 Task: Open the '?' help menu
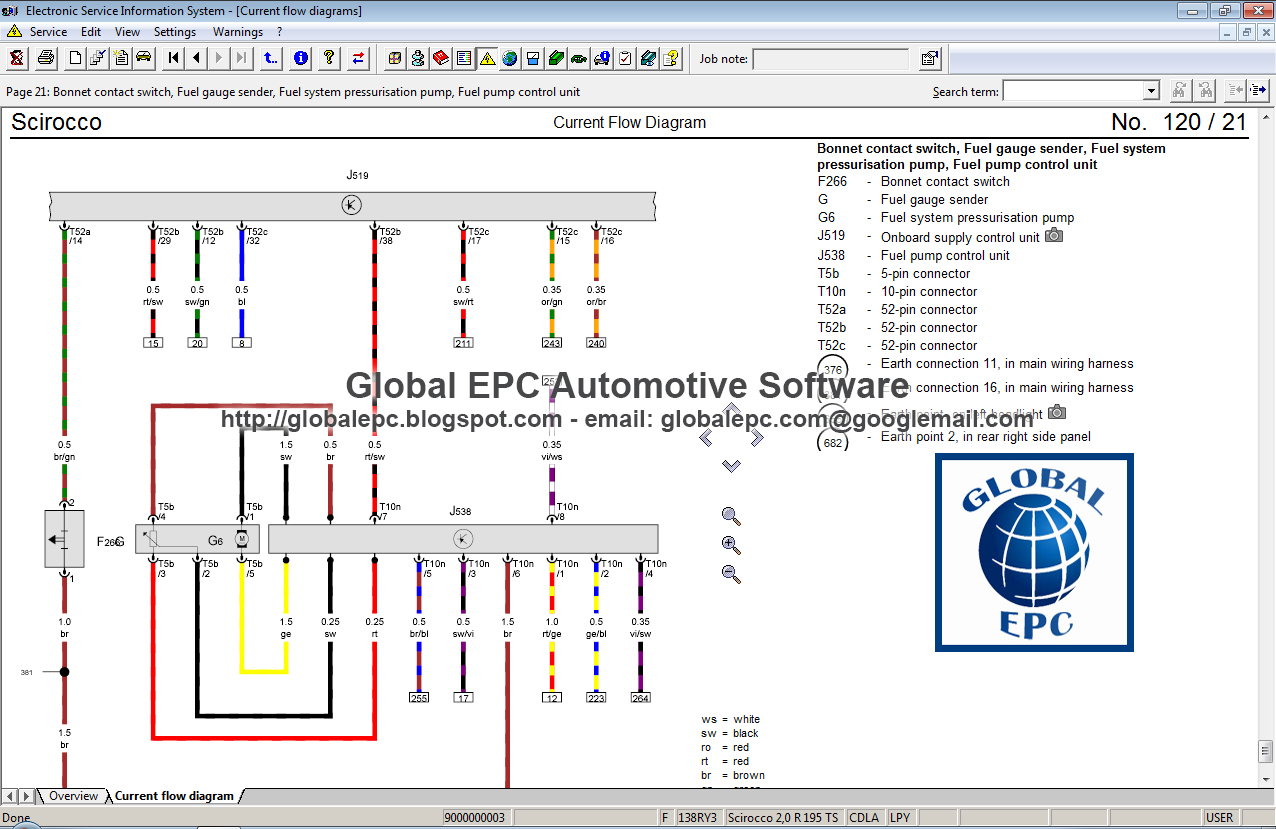[280, 32]
